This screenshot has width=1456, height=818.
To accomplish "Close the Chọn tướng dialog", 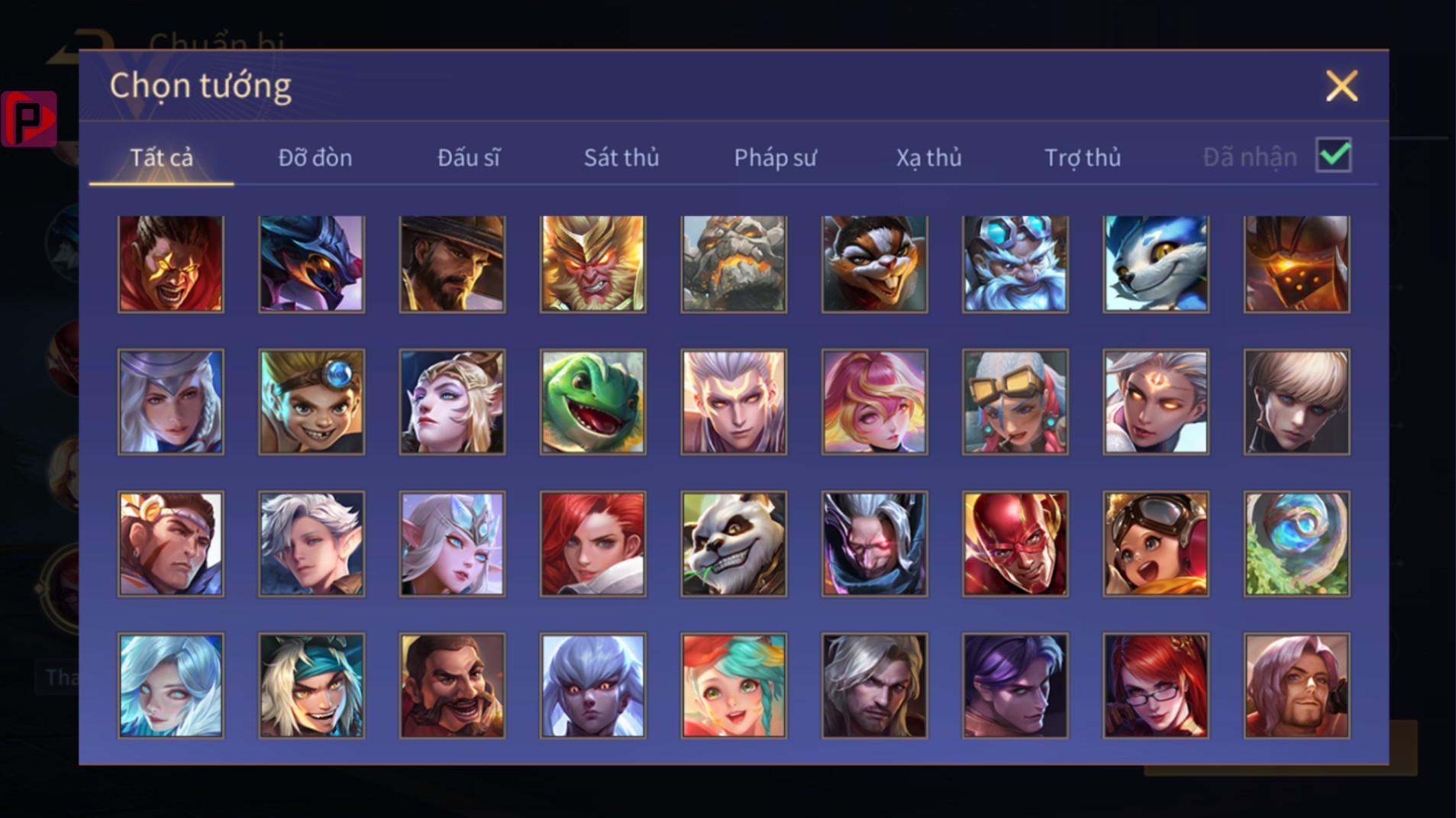I will tap(1341, 86).
